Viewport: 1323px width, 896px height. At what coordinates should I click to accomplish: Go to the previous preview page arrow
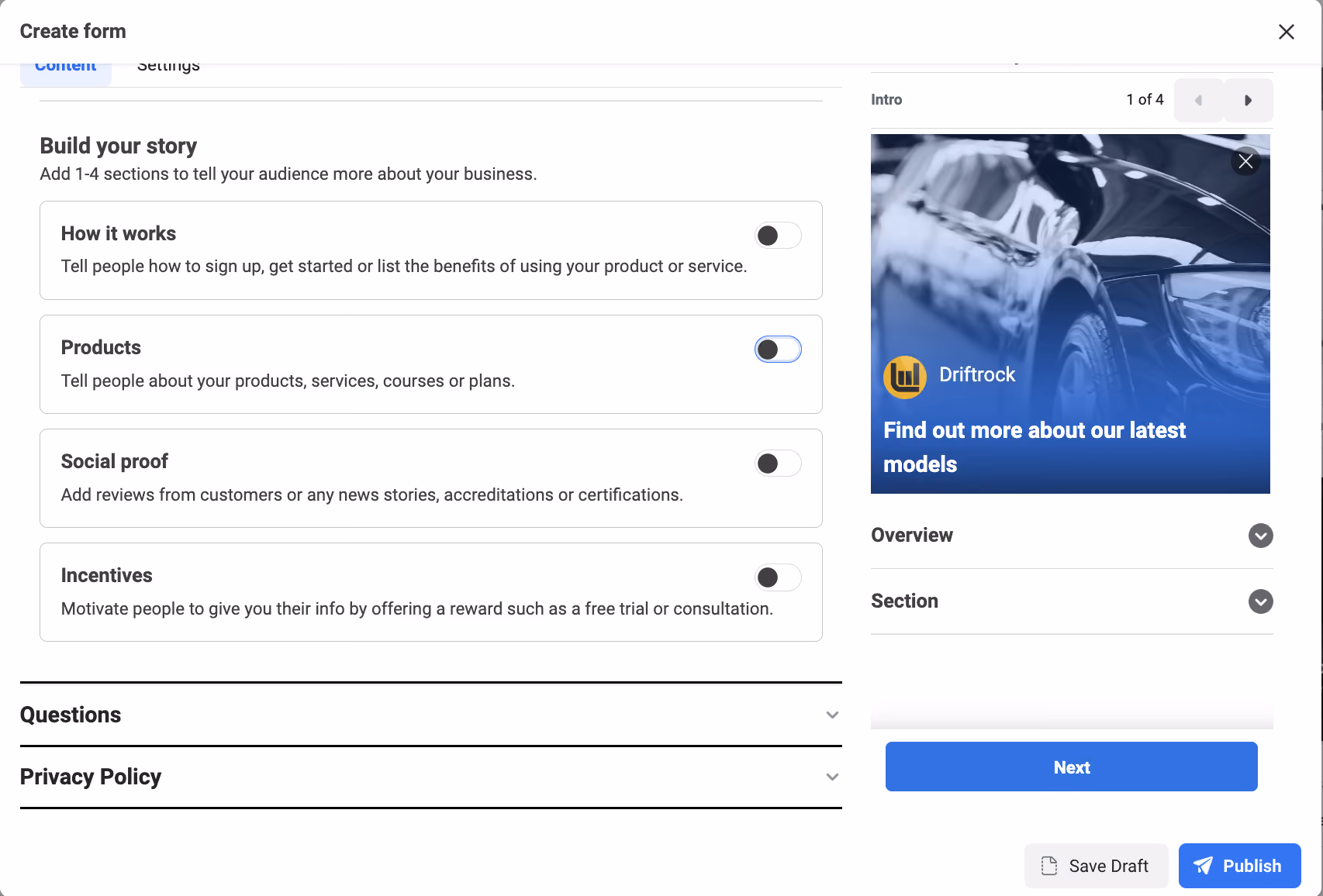(1198, 100)
